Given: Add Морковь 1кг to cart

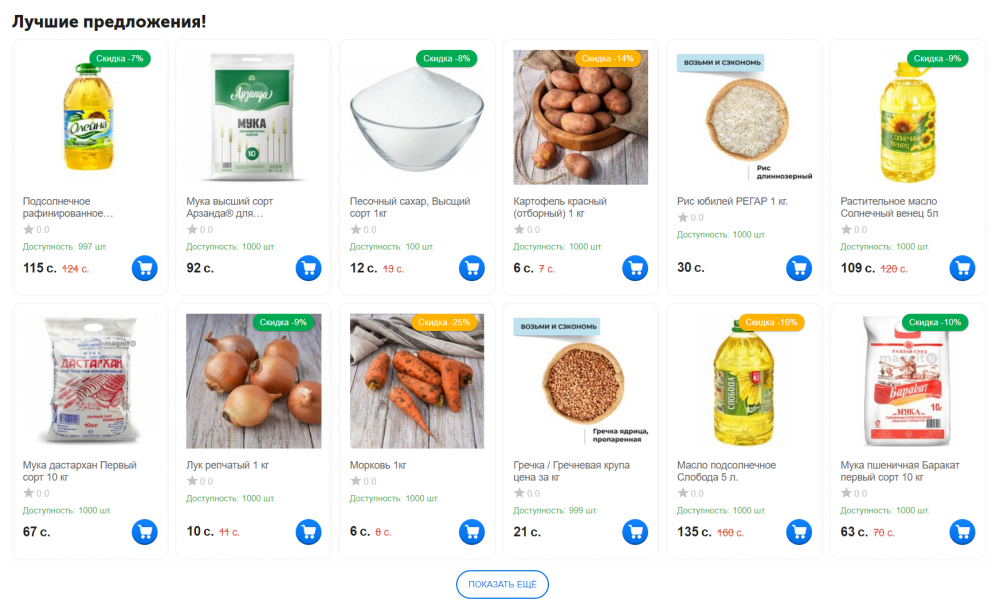Looking at the screenshot, I should click(472, 532).
